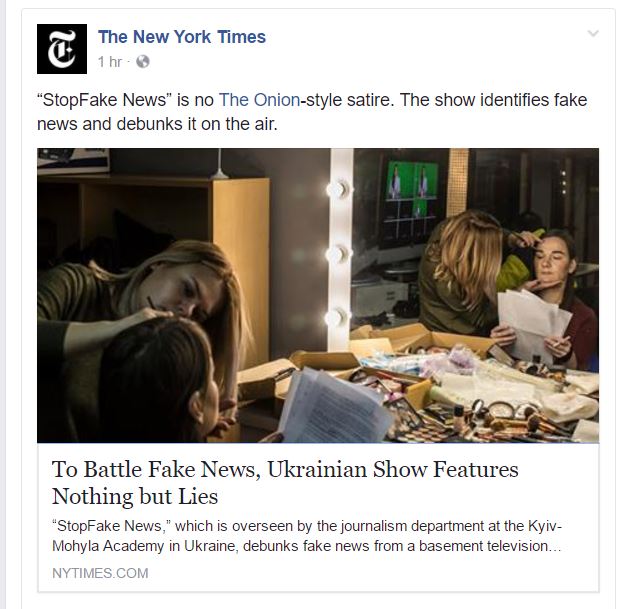The image size is (629, 609).
Task: Click the script pages in the foreground of photo
Action: [x=333, y=407]
